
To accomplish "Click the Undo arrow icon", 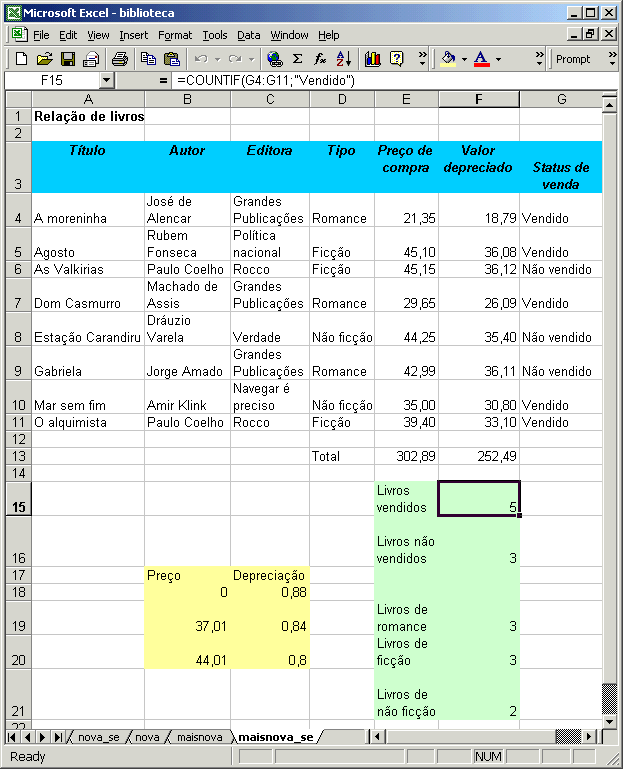I will pos(200,59).
